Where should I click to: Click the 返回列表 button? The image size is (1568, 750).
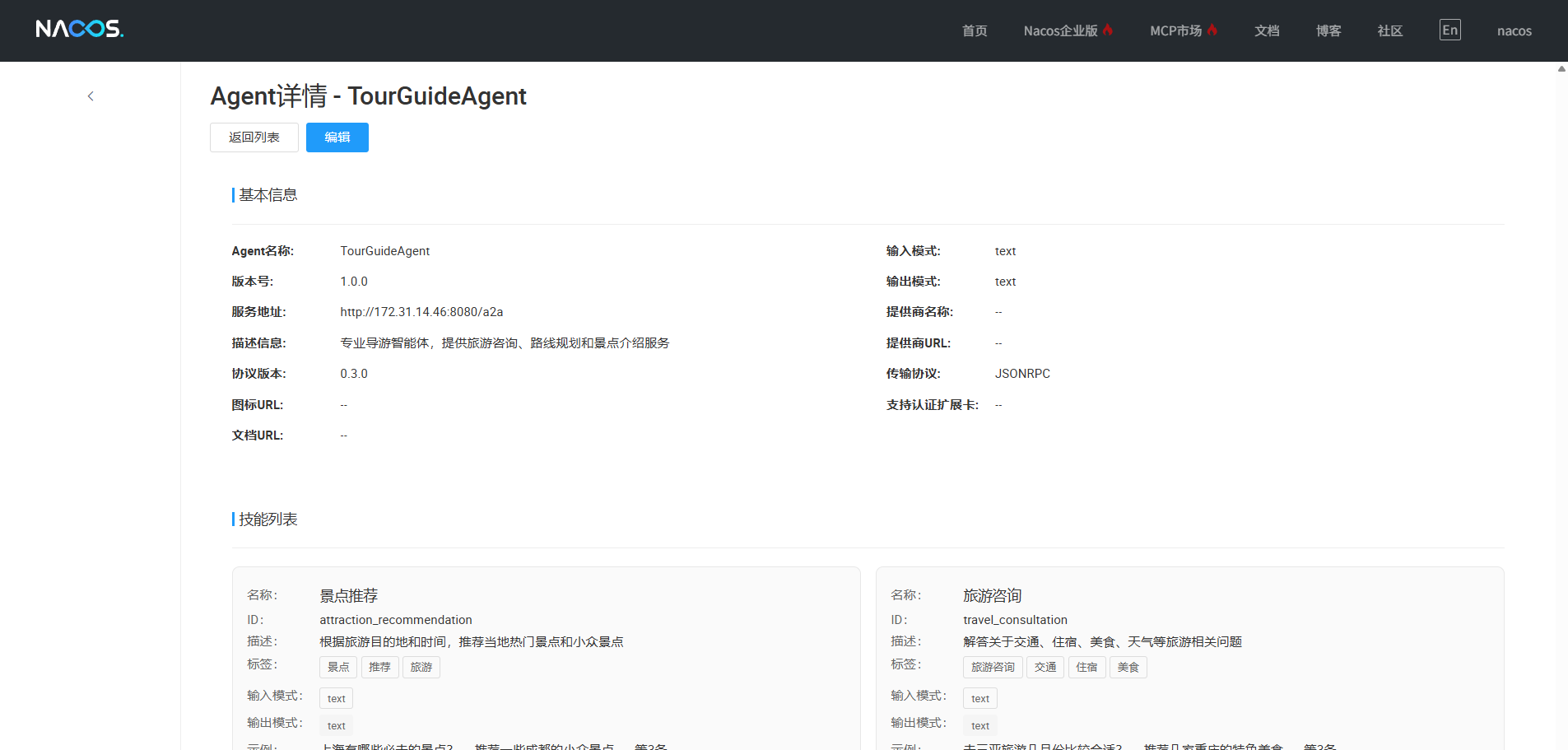(x=254, y=137)
